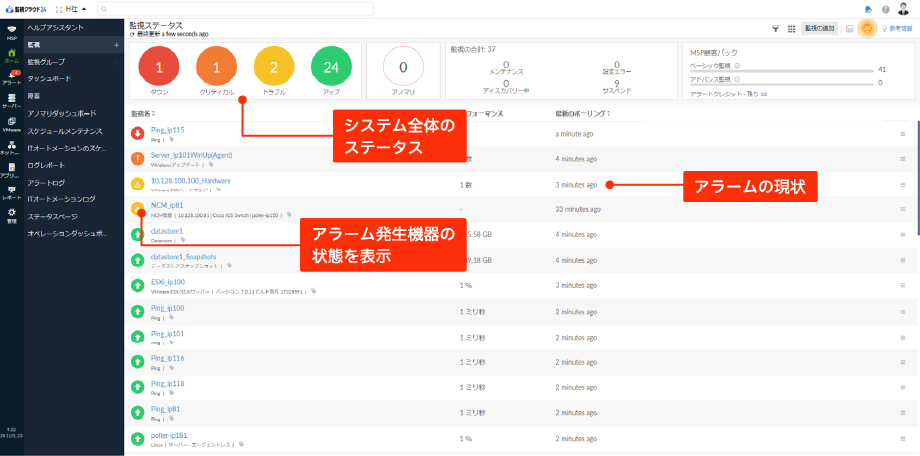Screen dimensions: 920x456
Task: Open the ESXi_ip100 monitor link
Action: [168, 282]
